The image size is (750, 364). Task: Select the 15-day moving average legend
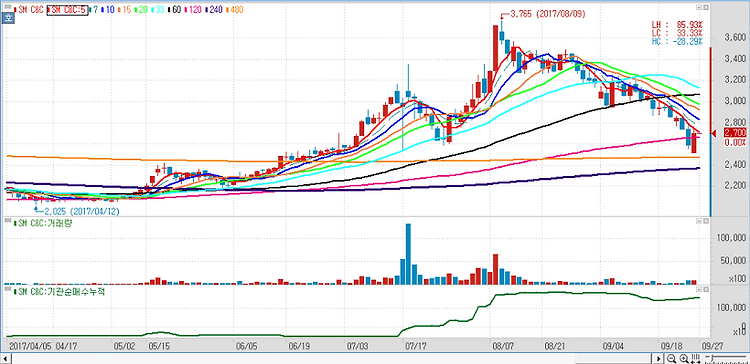[124, 10]
